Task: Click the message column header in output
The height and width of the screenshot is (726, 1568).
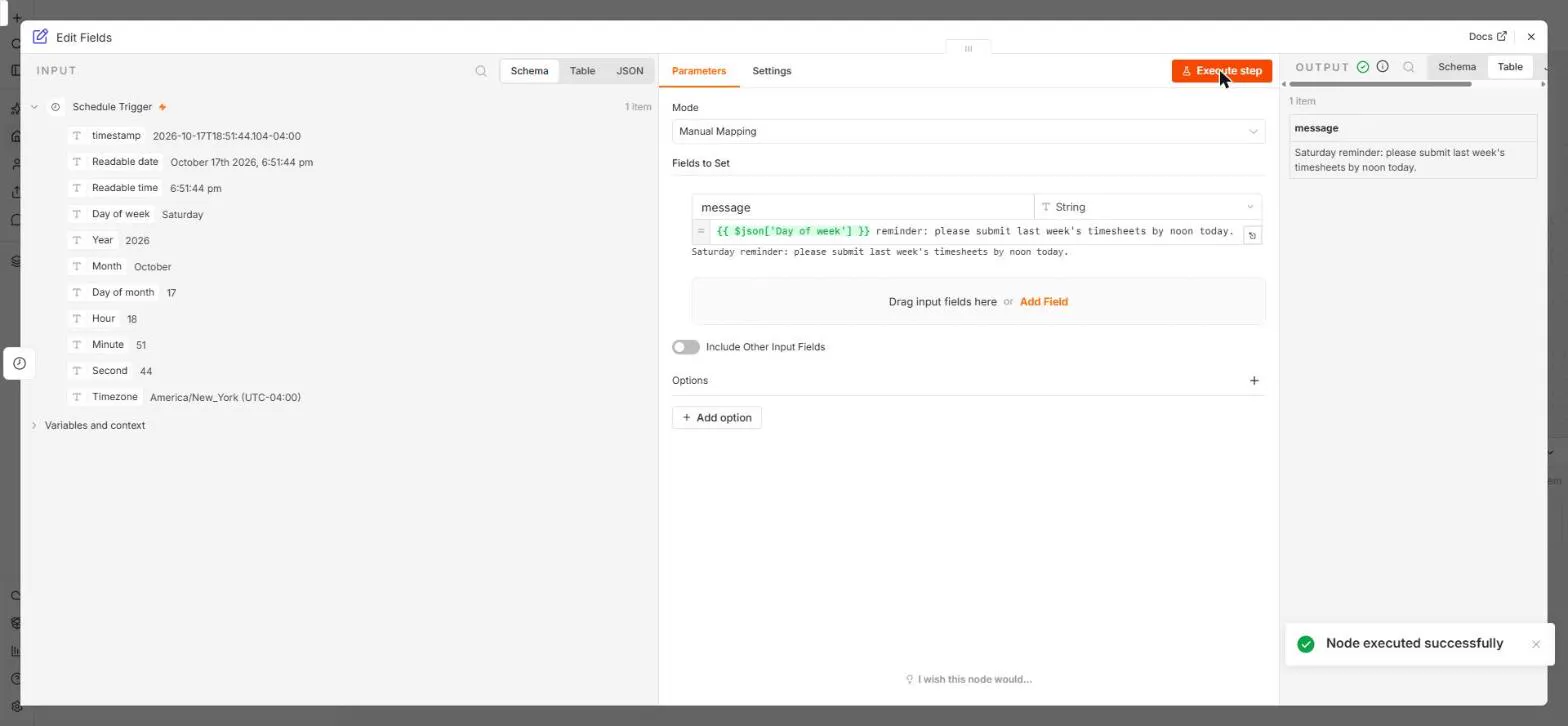Action: [x=1413, y=128]
